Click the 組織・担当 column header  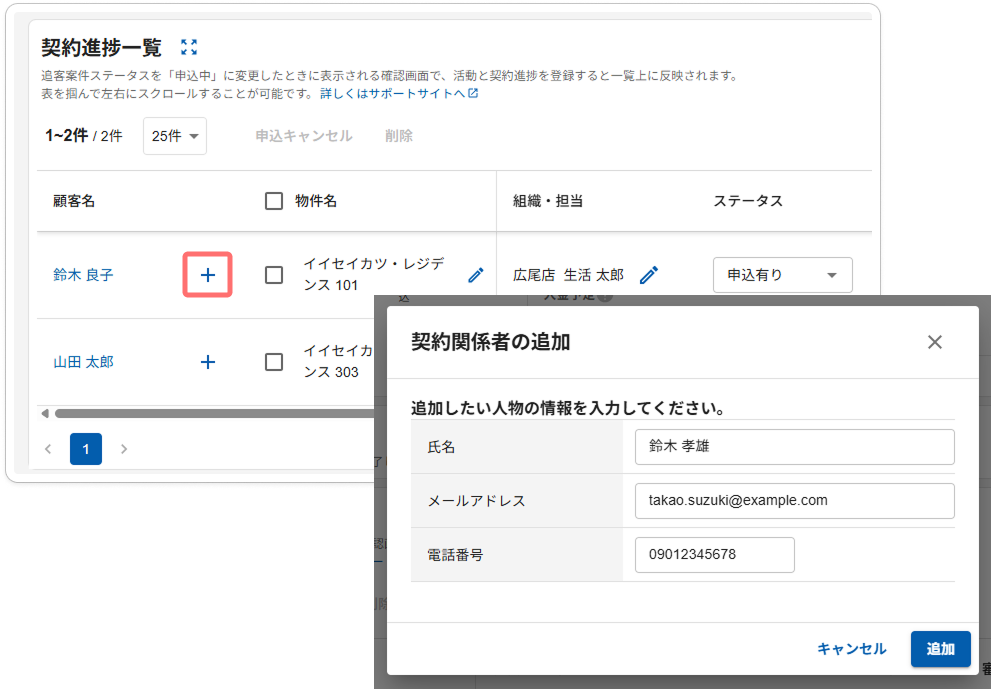(548, 201)
